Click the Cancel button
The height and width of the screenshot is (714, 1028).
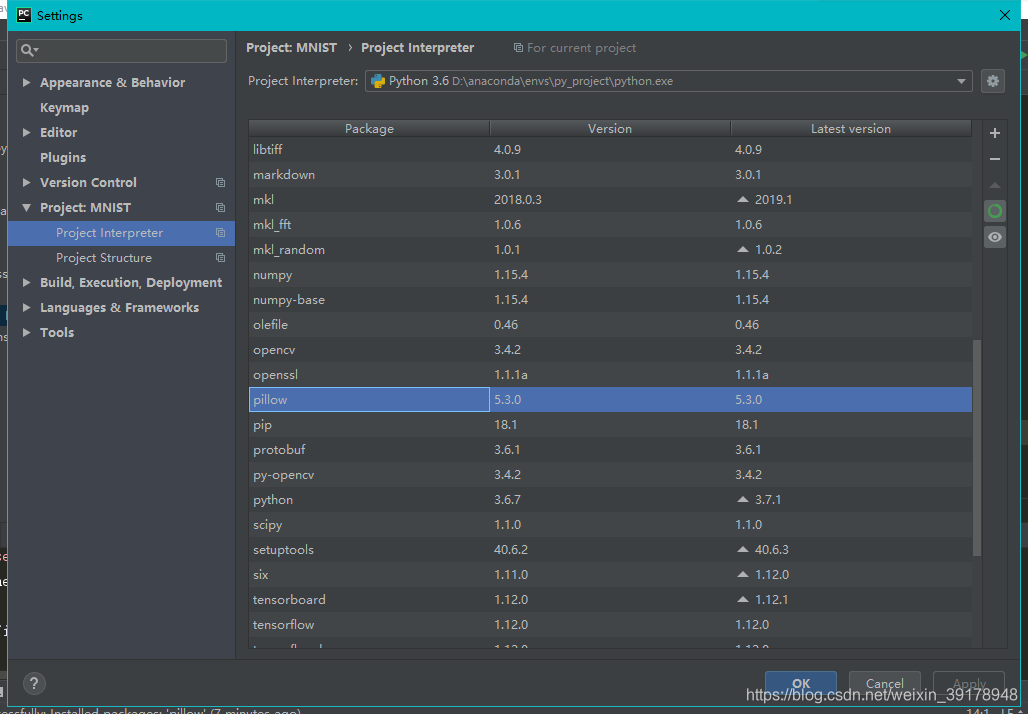884,683
